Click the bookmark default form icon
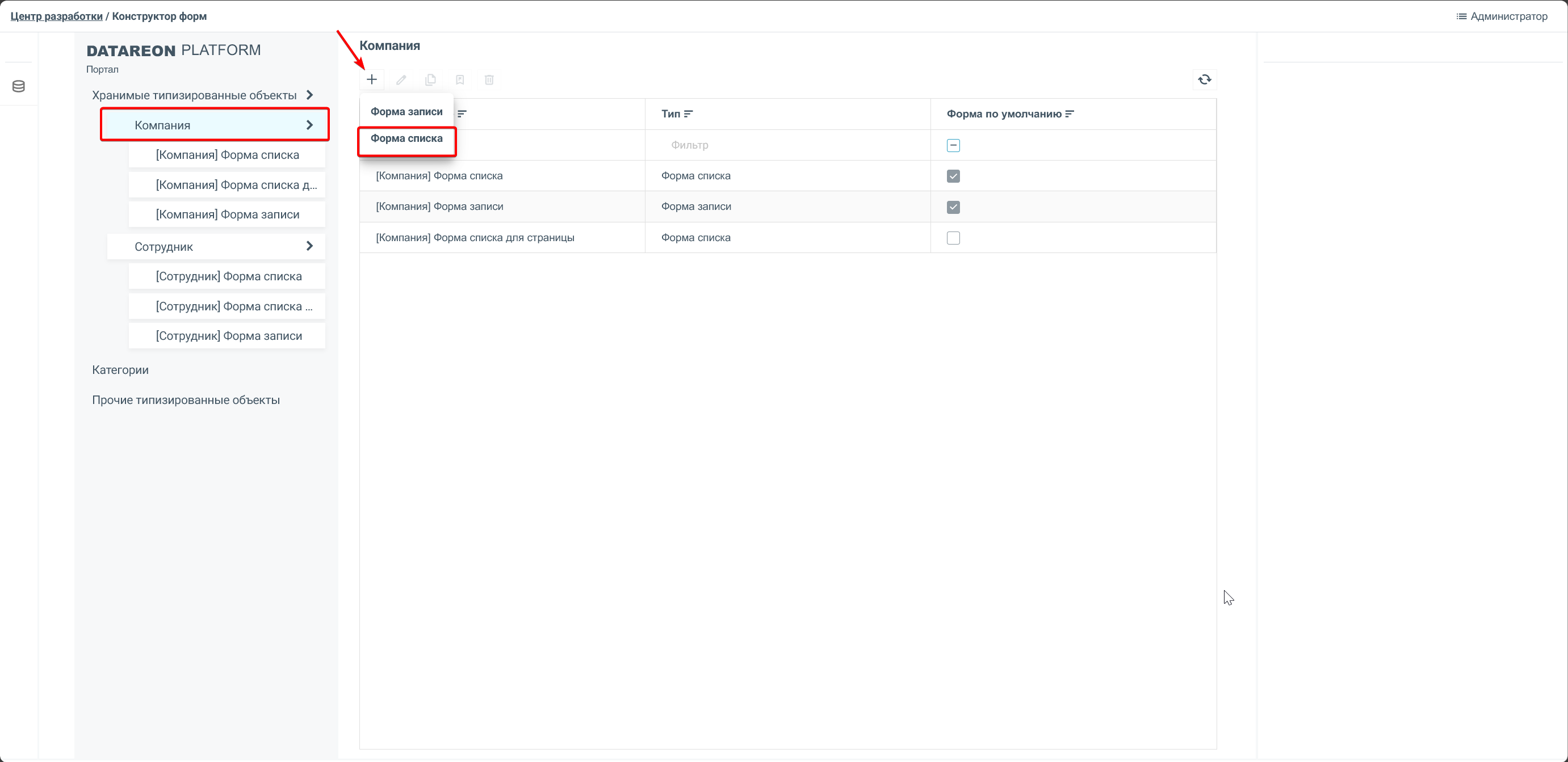This screenshot has height=762, width=1568. pyautogui.click(x=460, y=79)
